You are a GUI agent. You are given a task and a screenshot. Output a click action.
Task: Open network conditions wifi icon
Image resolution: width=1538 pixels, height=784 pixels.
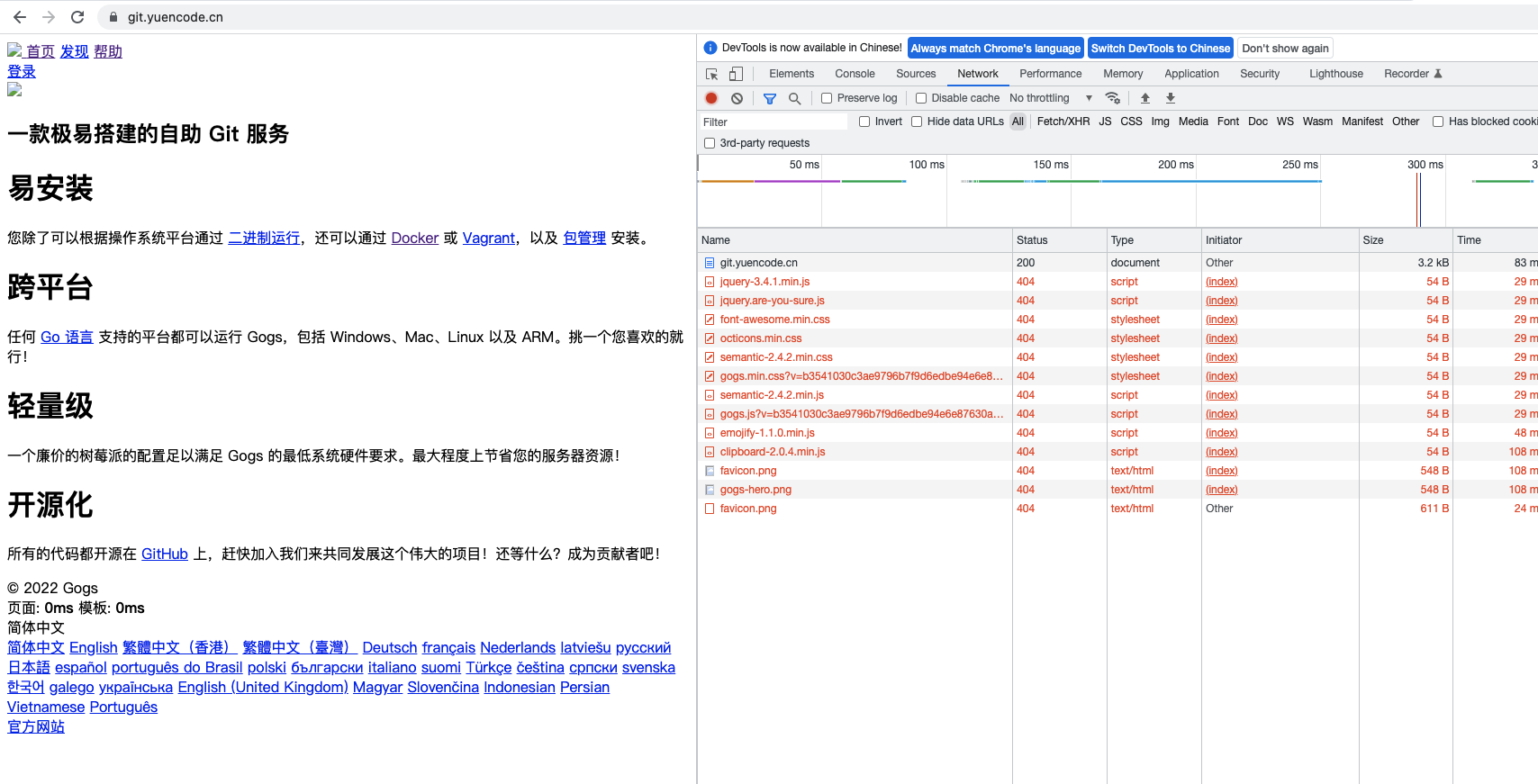pyautogui.click(x=1113, y=98)
